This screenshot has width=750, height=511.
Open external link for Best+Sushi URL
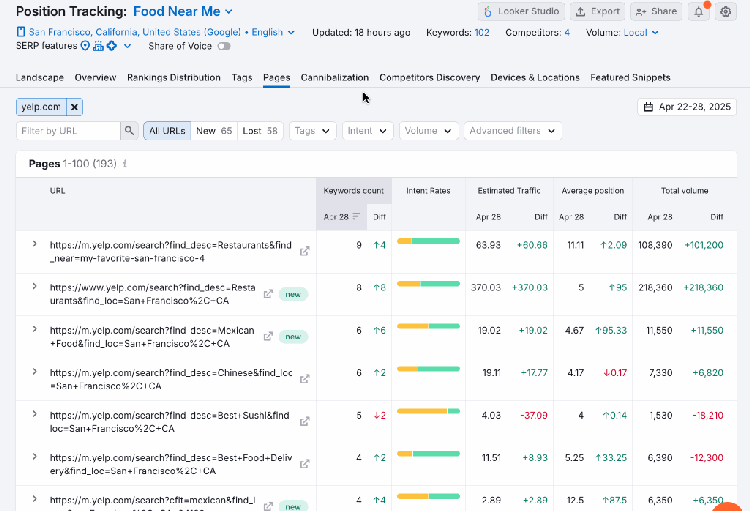pos(305,422)
